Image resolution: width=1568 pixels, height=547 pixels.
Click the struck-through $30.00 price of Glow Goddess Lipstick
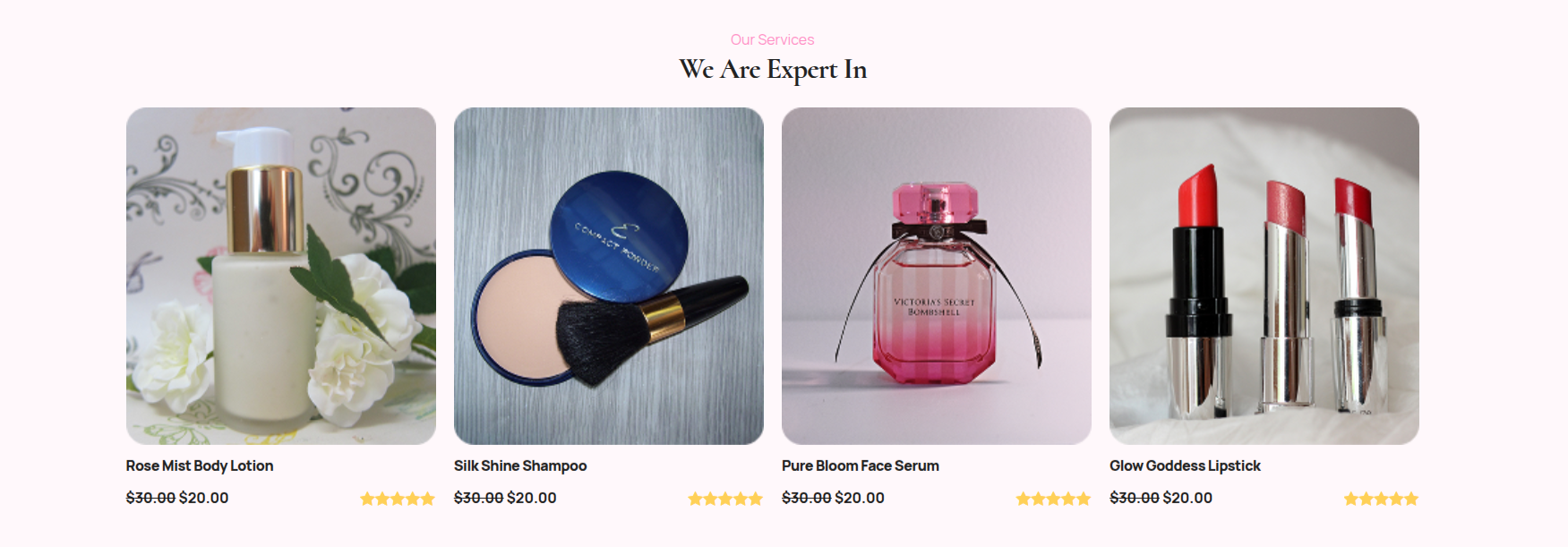[1135, 498]
